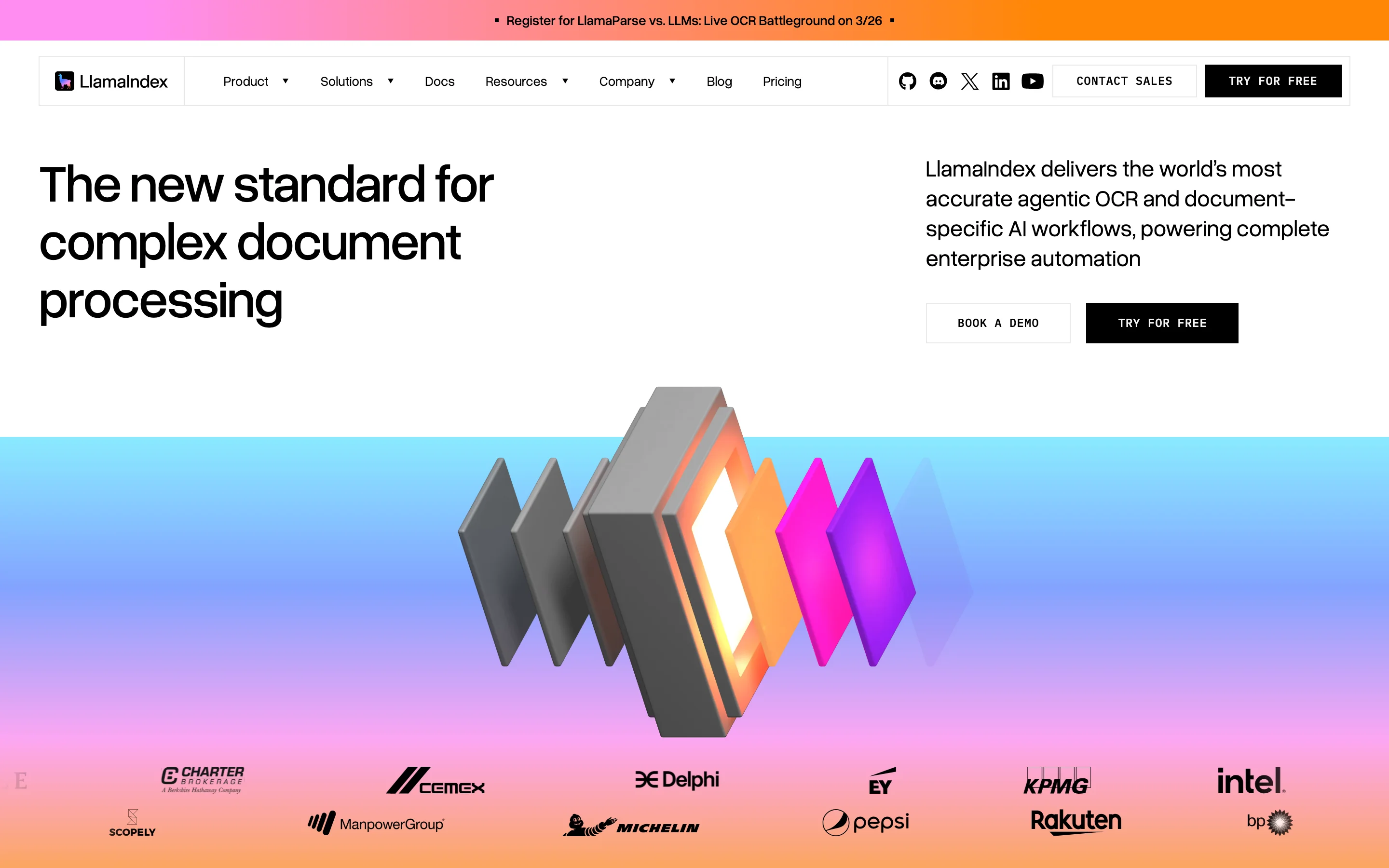The image size is (1389, 868).
Task: Click the LlamaParse OCR Battleground banner
Action: (694, 21)
